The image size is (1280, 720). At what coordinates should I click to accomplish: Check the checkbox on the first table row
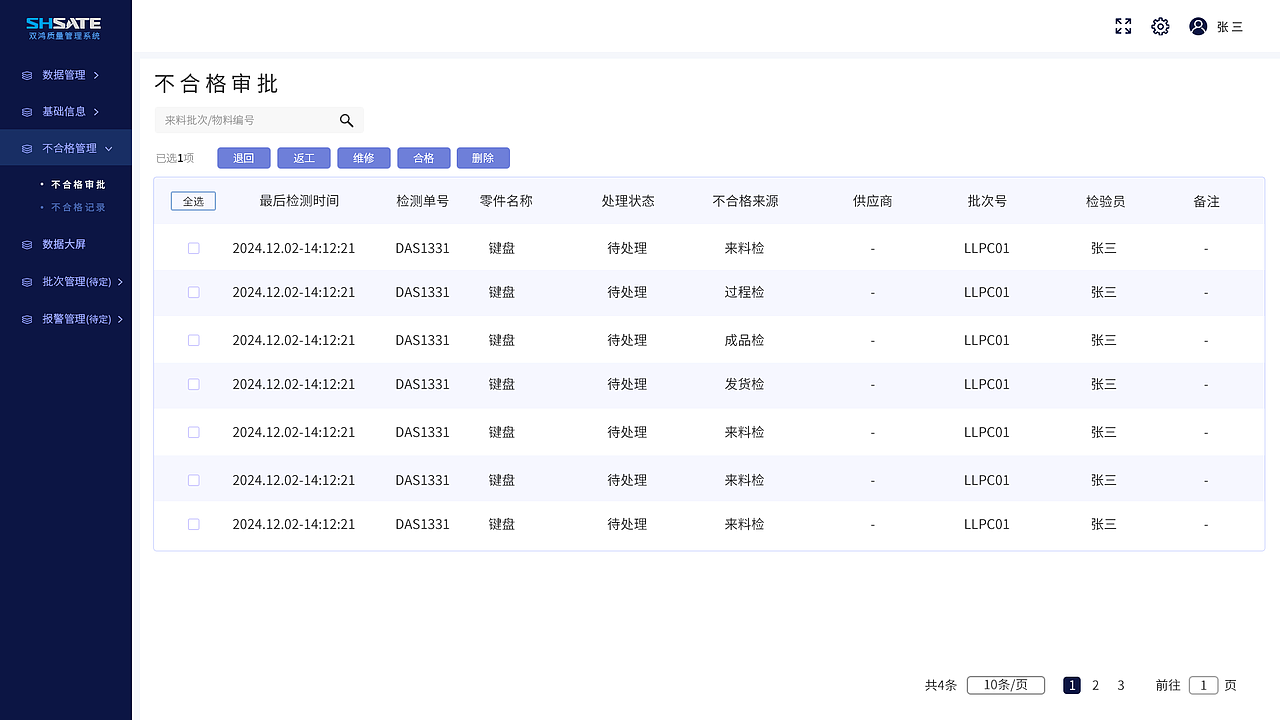193,248
